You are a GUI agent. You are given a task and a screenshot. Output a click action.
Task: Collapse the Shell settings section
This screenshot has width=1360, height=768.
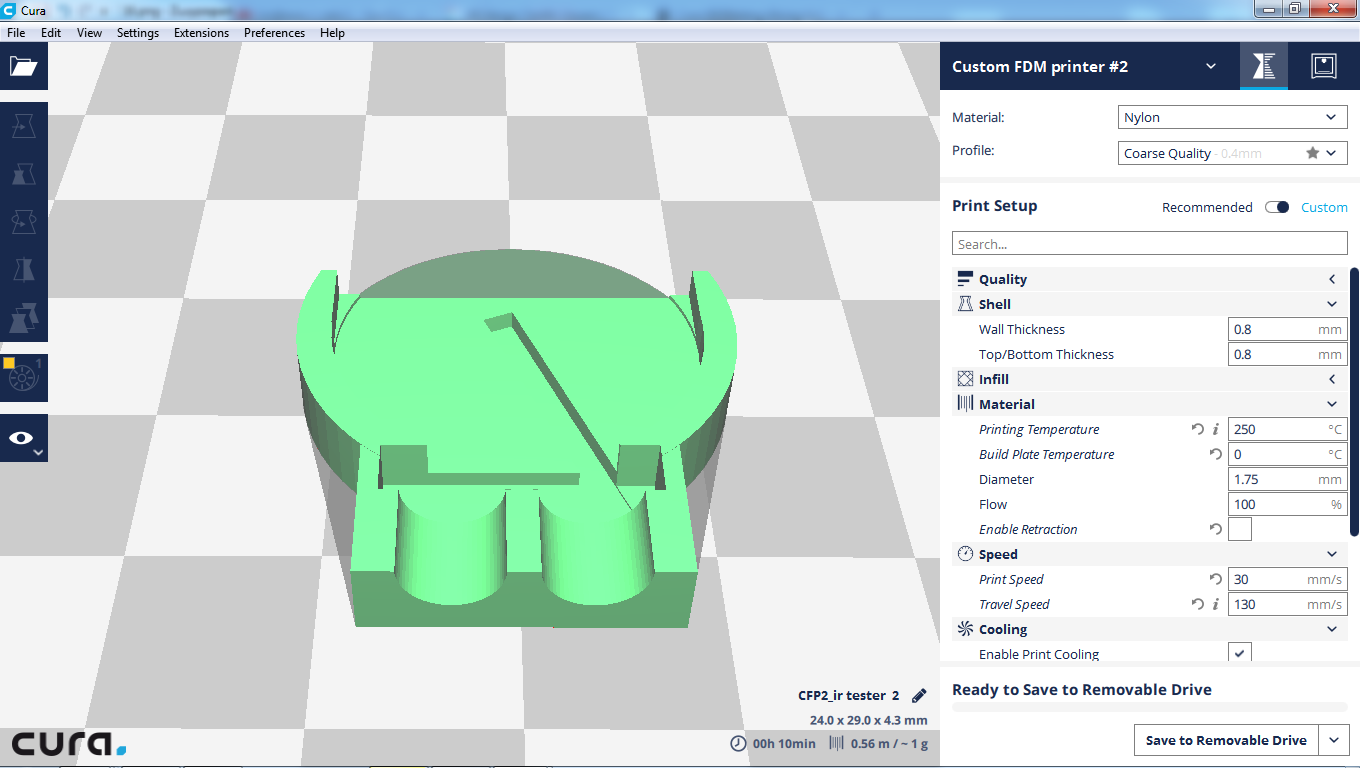(1332, 304)
